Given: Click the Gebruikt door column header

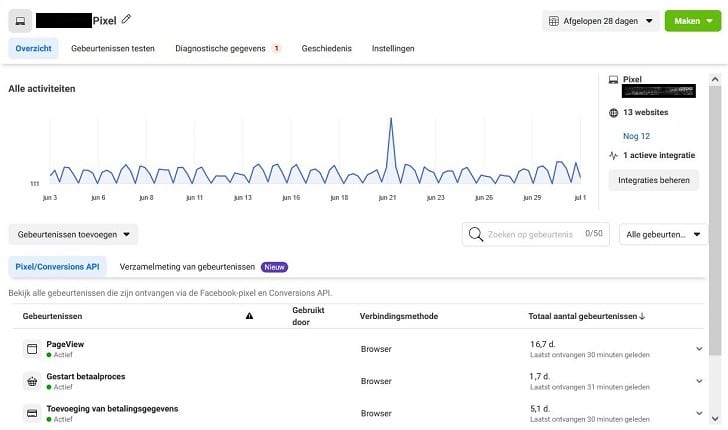Looking at the screenshot, I should point(308,316).
